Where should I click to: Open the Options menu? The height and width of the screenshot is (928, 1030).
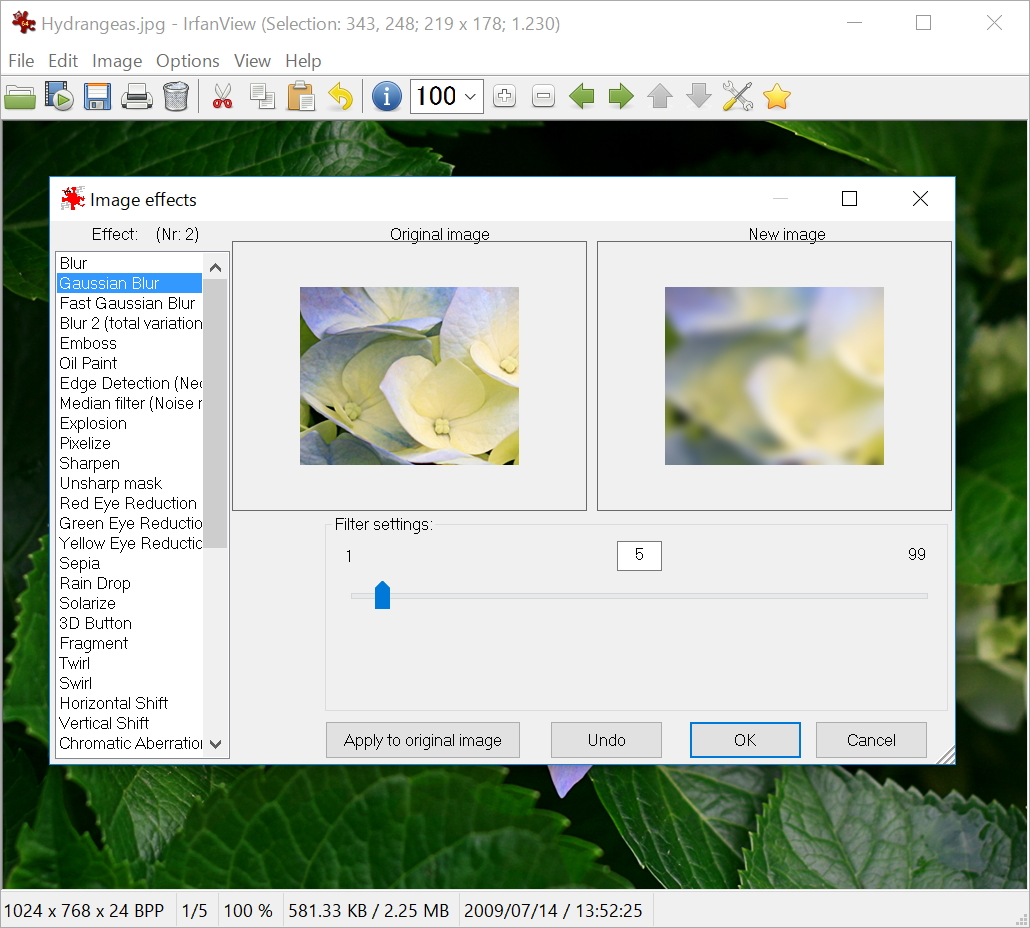[188, 61]
